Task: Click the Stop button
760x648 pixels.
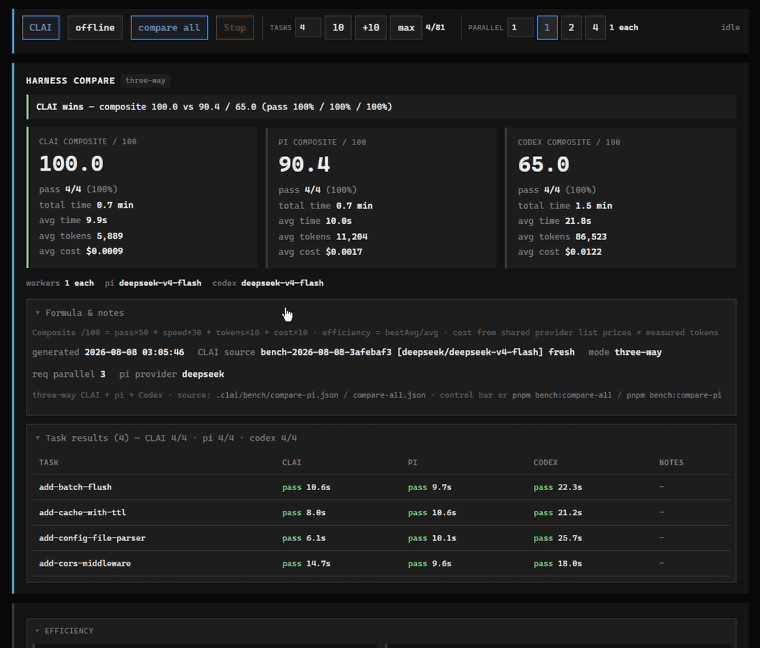Action: click(x=235, y=28)
